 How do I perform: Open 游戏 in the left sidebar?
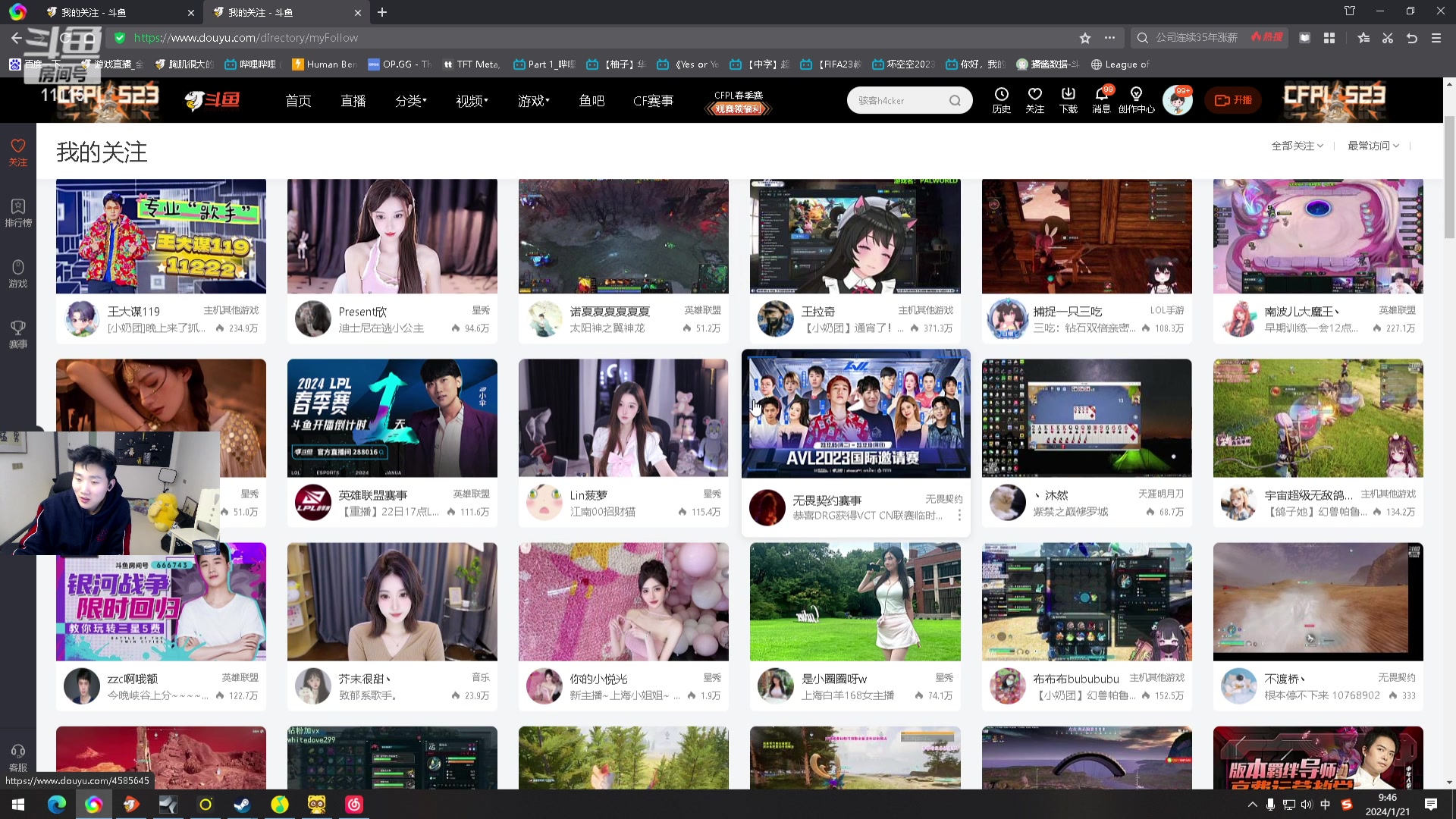pyautogui.click(x=18, y=274)
